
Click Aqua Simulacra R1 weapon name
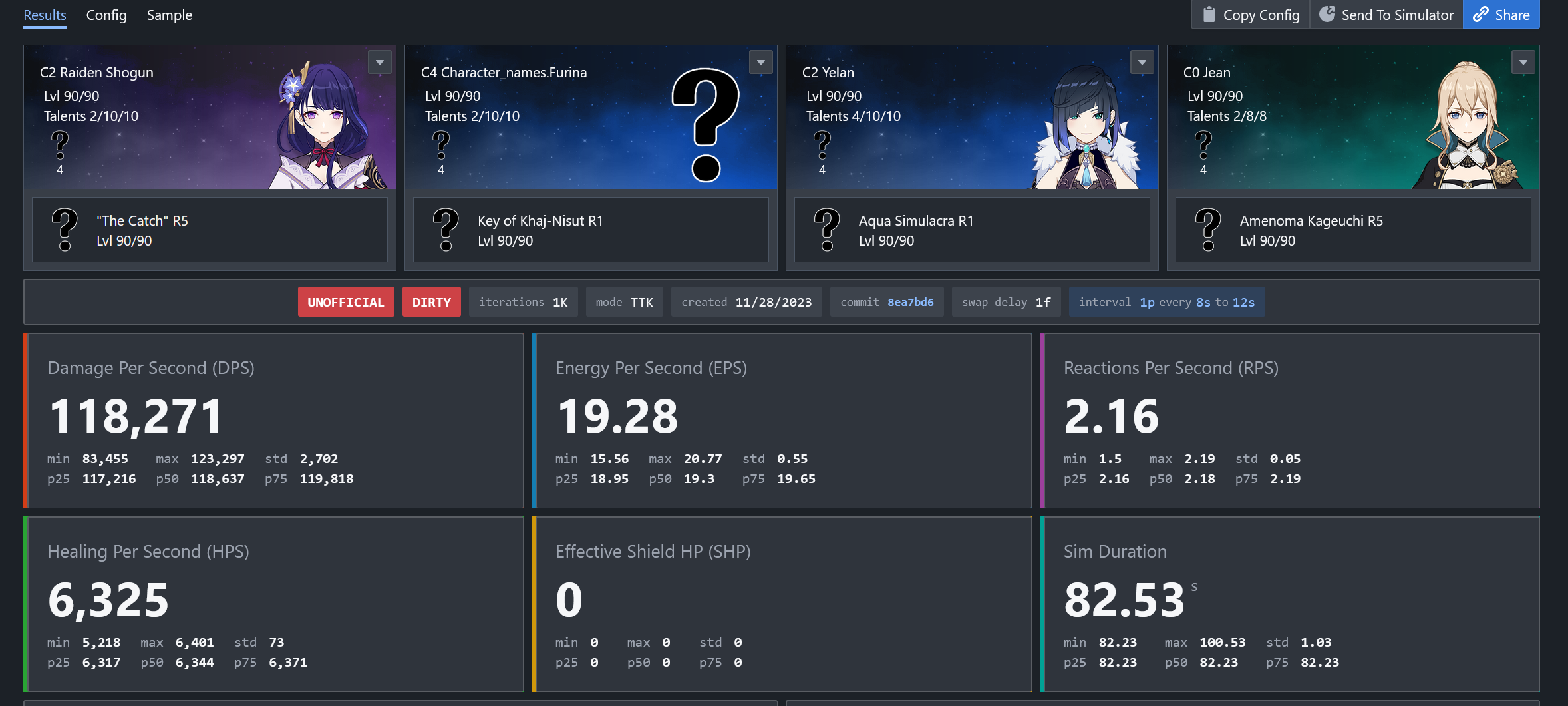(916, 220)
